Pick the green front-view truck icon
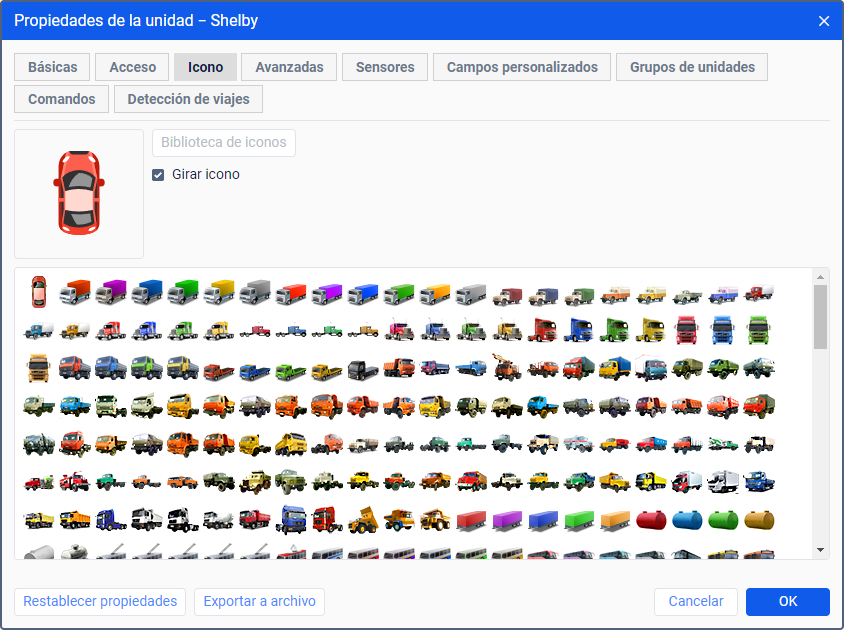The width and height of the screenshot is (844, 630). (x=758, y=330)
